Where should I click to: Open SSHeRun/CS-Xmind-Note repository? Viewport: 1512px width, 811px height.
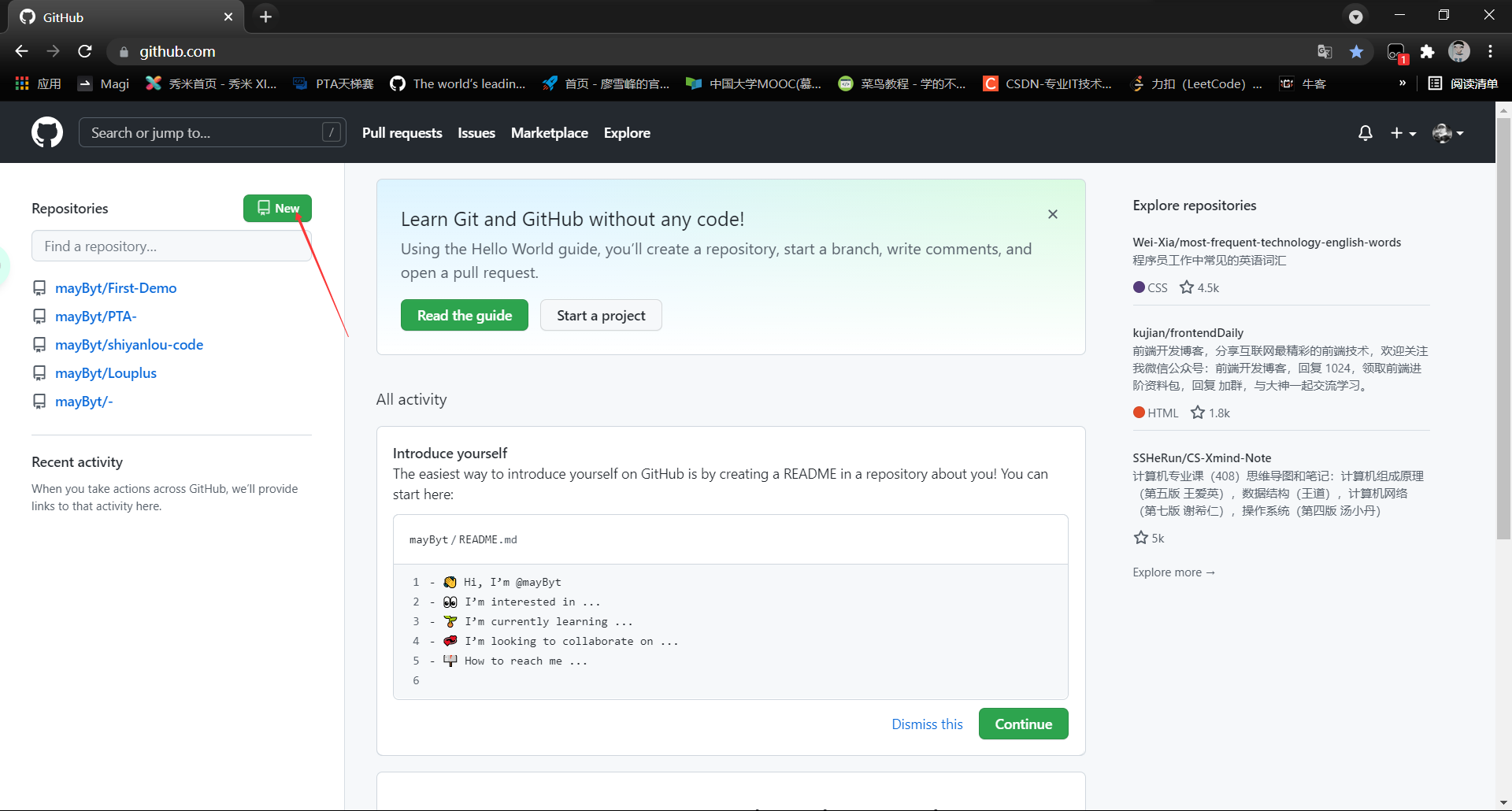[x=1202, y=458]
